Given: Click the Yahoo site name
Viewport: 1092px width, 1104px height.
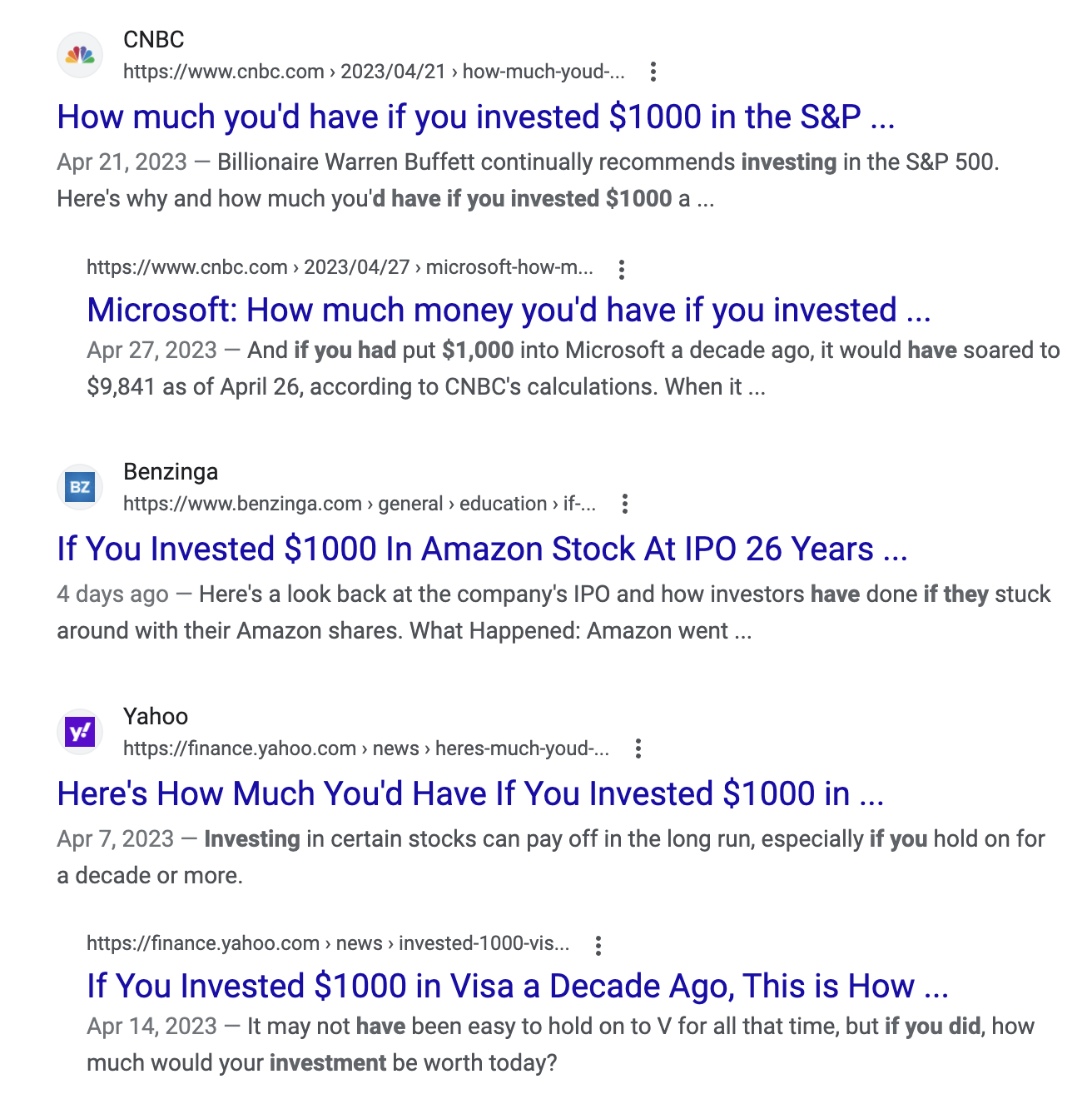Looking at the screenshot, I should pos(156,717).
